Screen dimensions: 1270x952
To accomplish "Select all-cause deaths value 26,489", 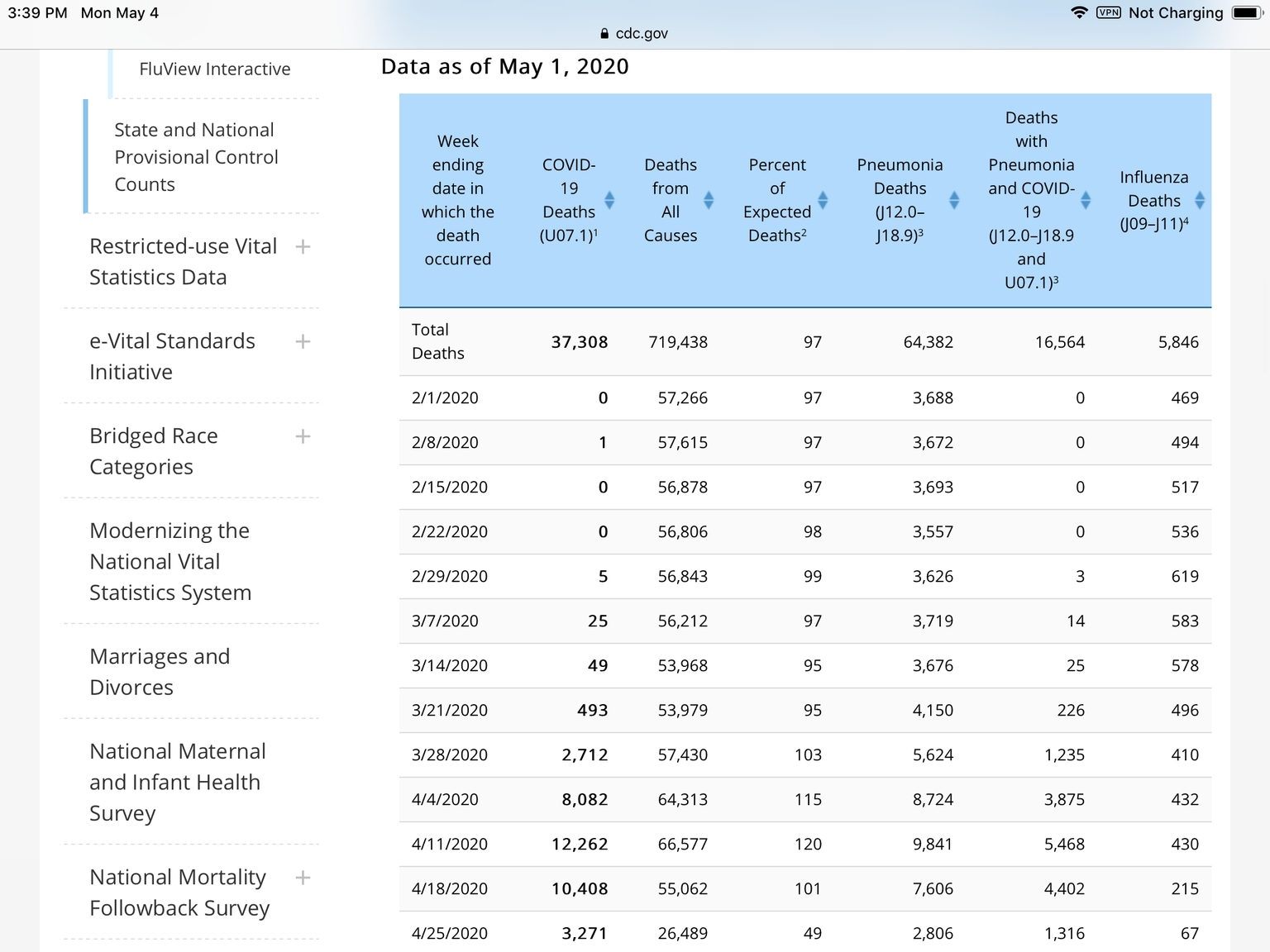I will click(683, 934).
